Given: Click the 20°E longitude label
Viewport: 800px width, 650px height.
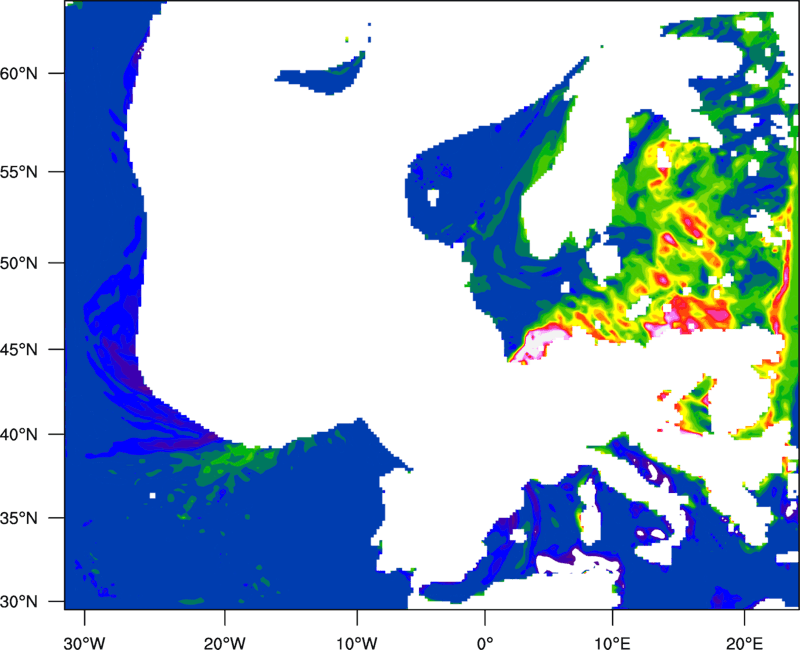Looking at the screenshot, I should (x=744, y=642).
